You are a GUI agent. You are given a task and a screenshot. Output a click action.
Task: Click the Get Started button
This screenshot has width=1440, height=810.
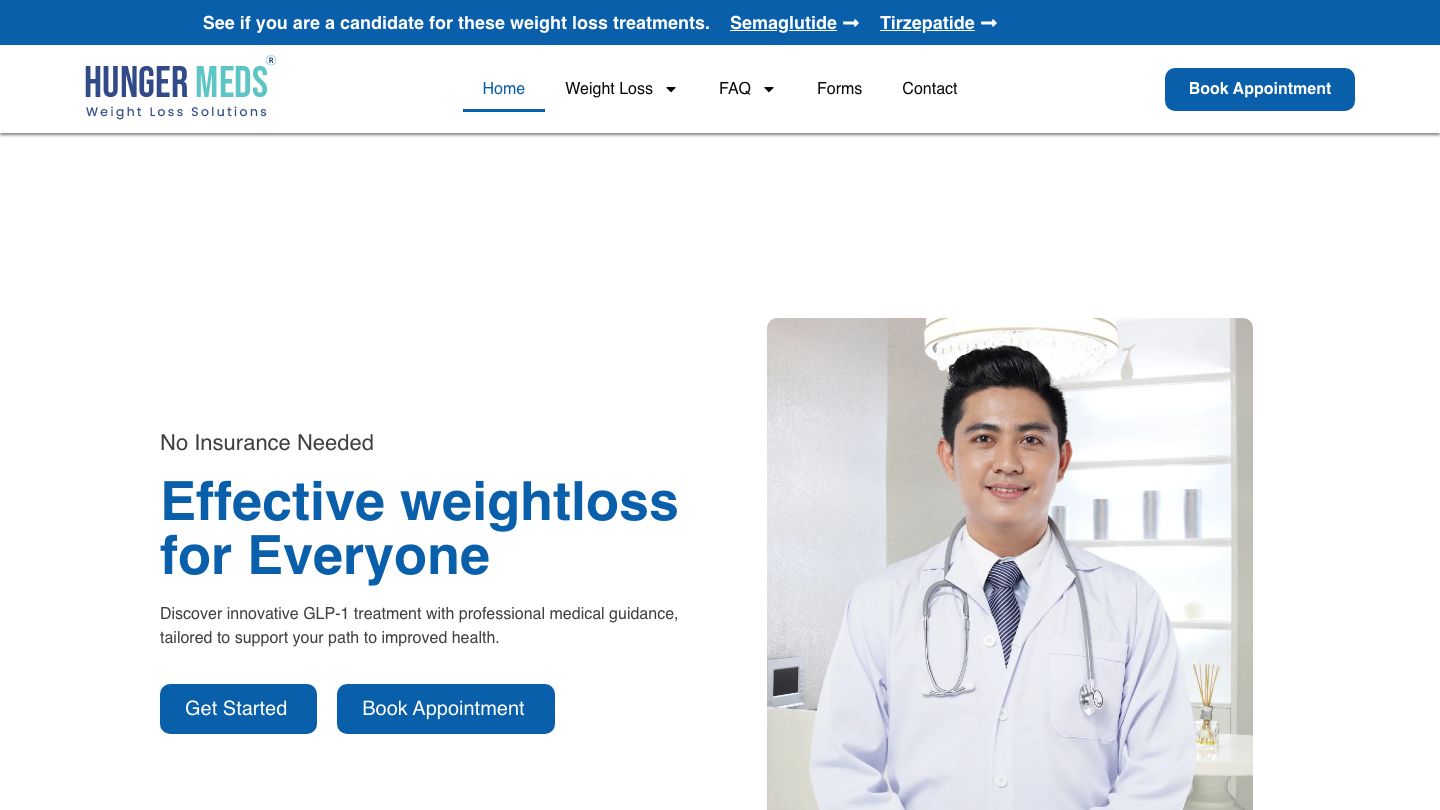[x=238, y=708]
